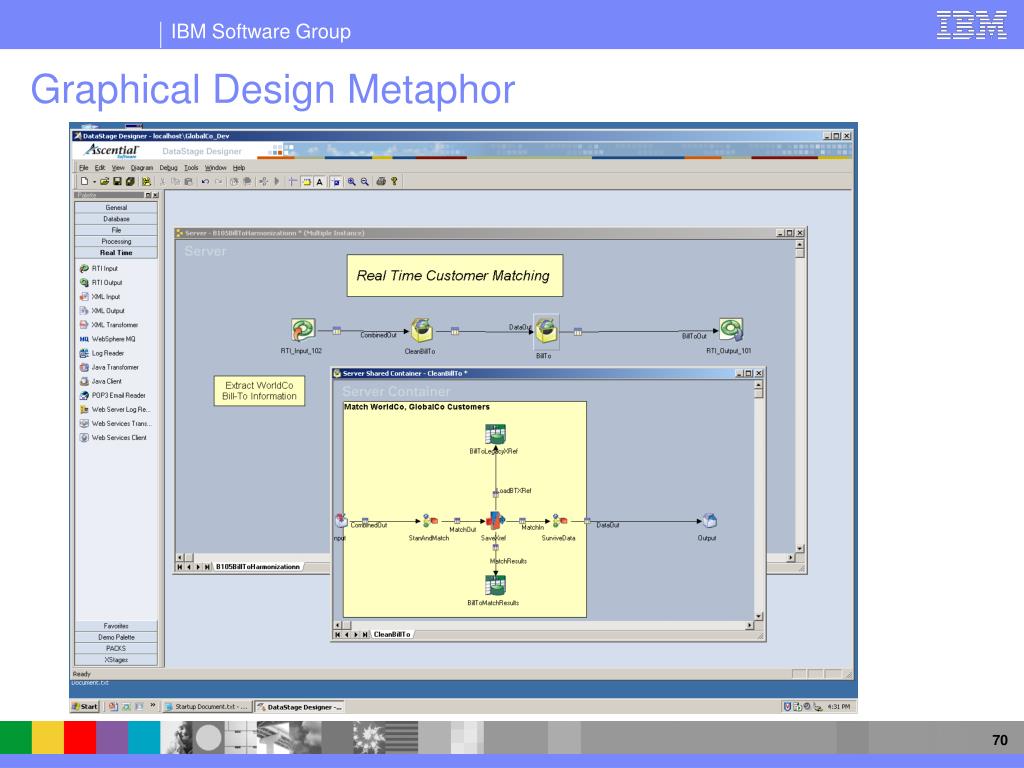Image resolution: width=1024 pixels, height=768 pixels.
Task: Expand the Demo Palette group
Action: tap(116, 637)
